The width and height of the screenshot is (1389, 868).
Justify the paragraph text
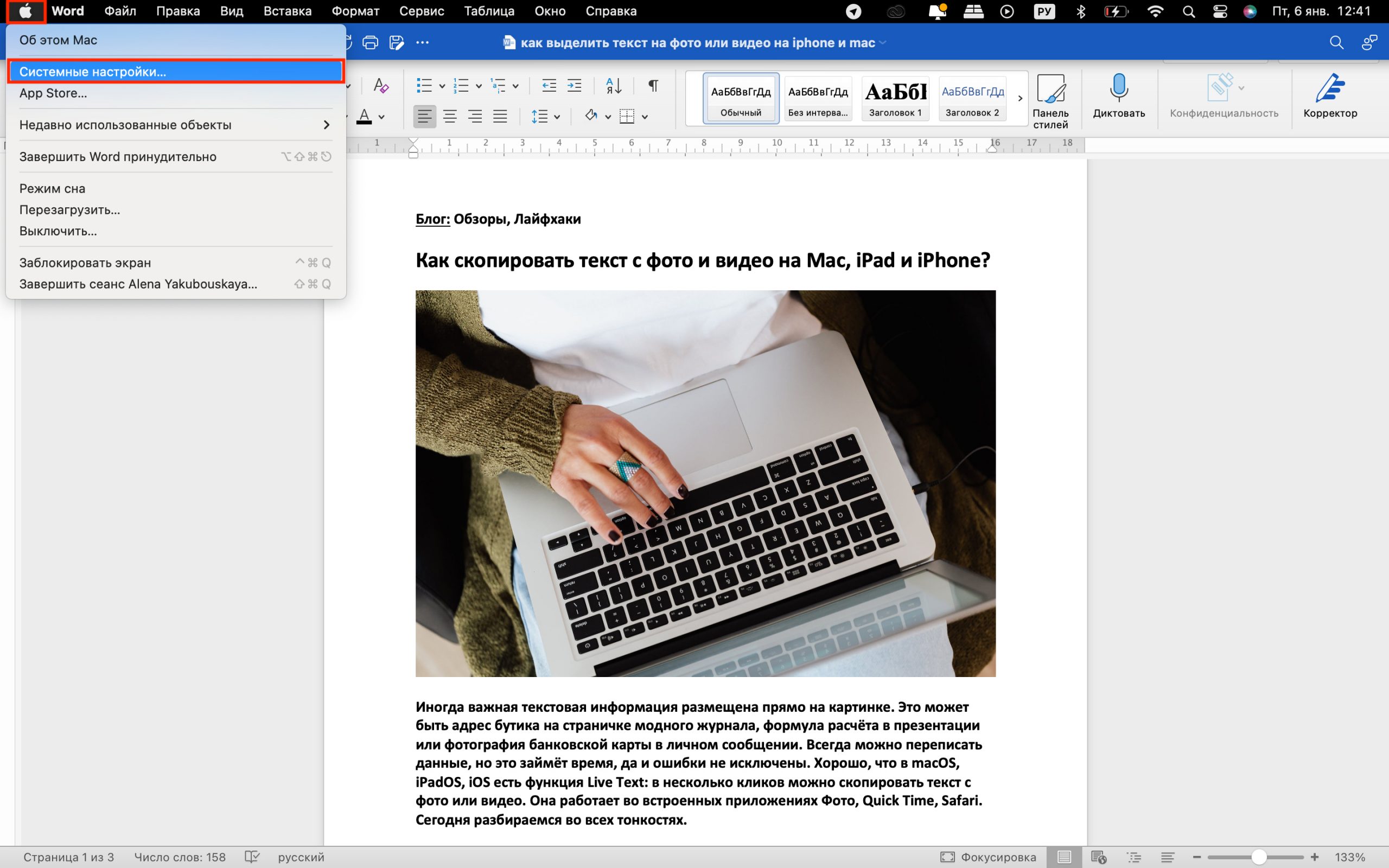pyautogui.click(x=500, y=117)
